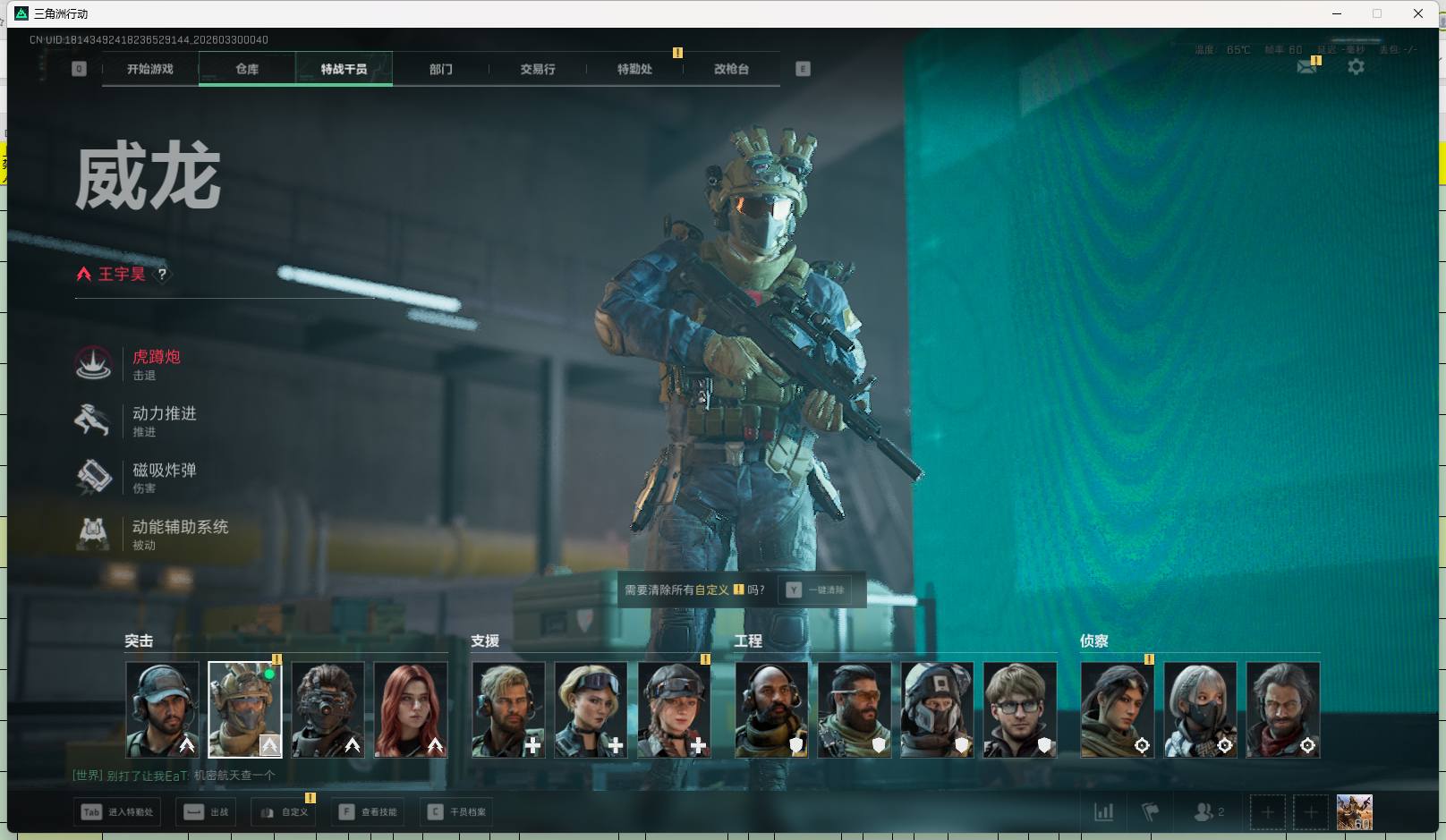Select the red-haired female assault operator
Screen dimensions: 1446x840
(411, 709)
